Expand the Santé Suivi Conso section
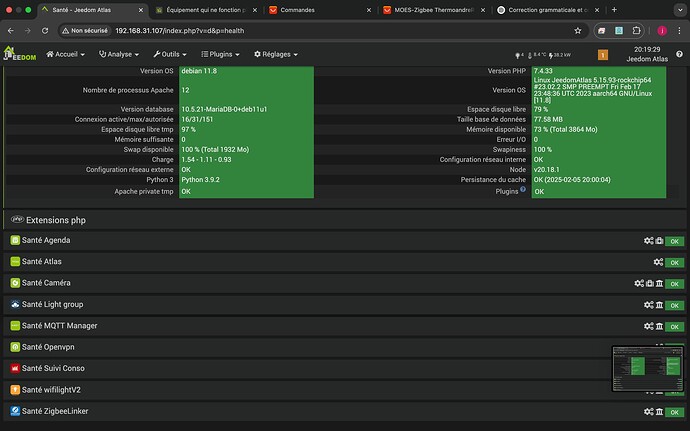 [345, 368]
